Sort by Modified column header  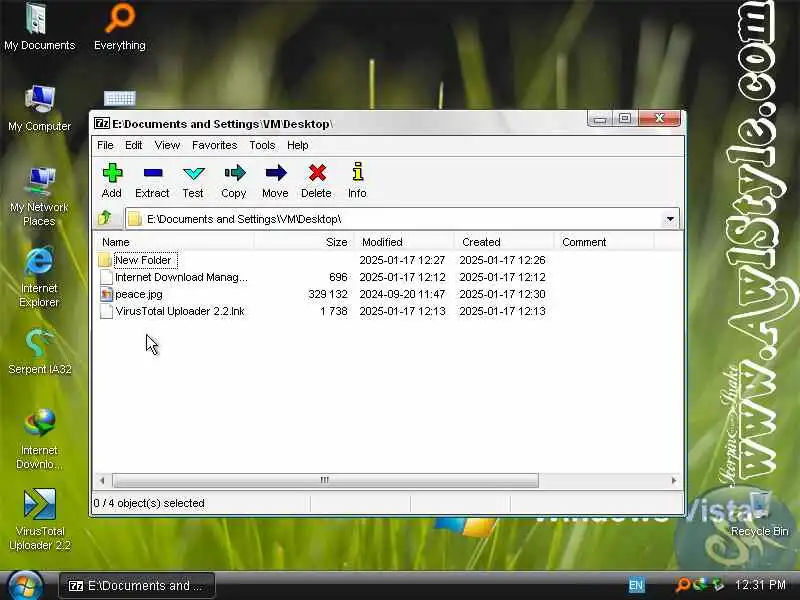coord(404,242)
